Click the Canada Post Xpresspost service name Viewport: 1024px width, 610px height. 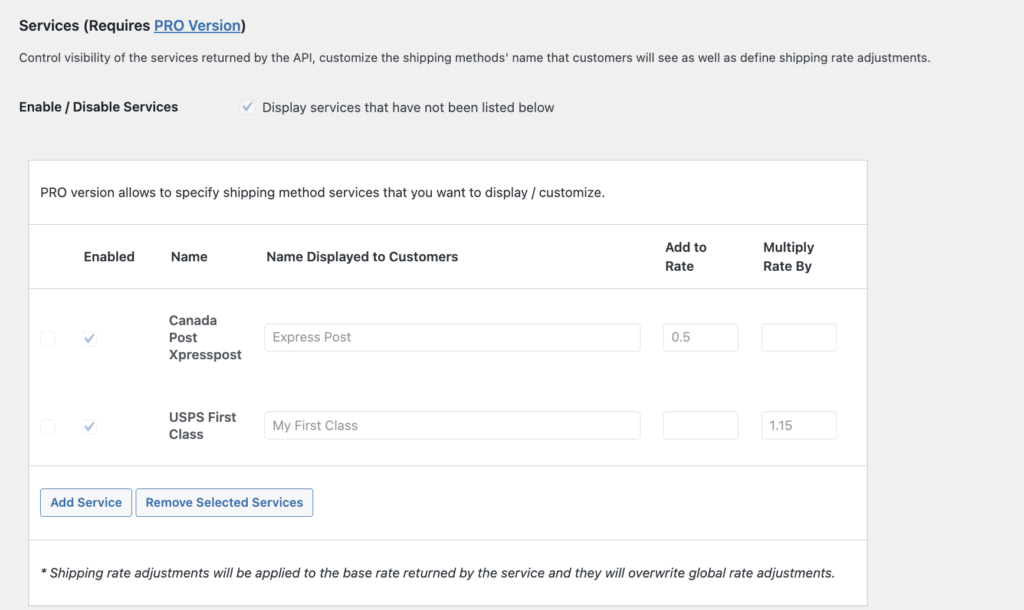[204, 338]
